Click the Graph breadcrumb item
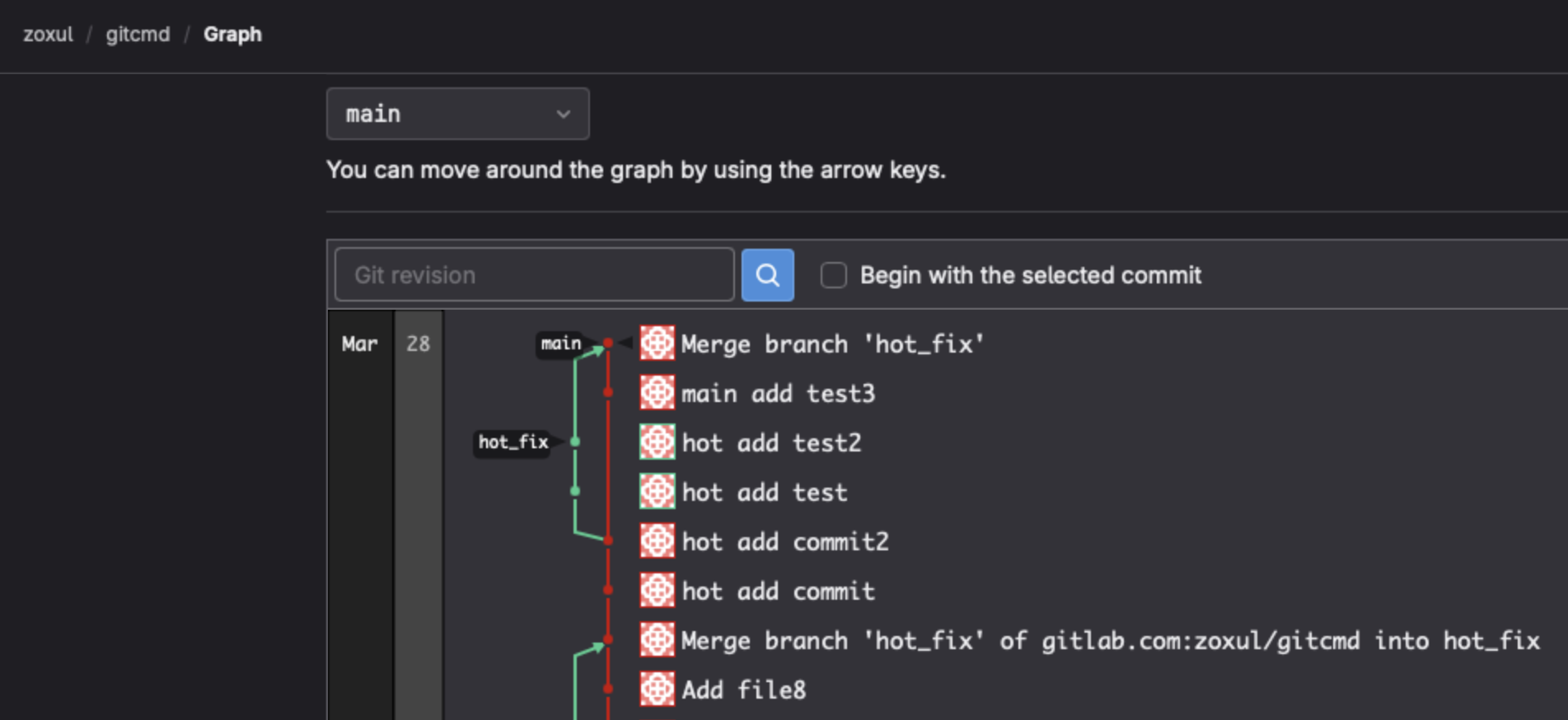 232,35
